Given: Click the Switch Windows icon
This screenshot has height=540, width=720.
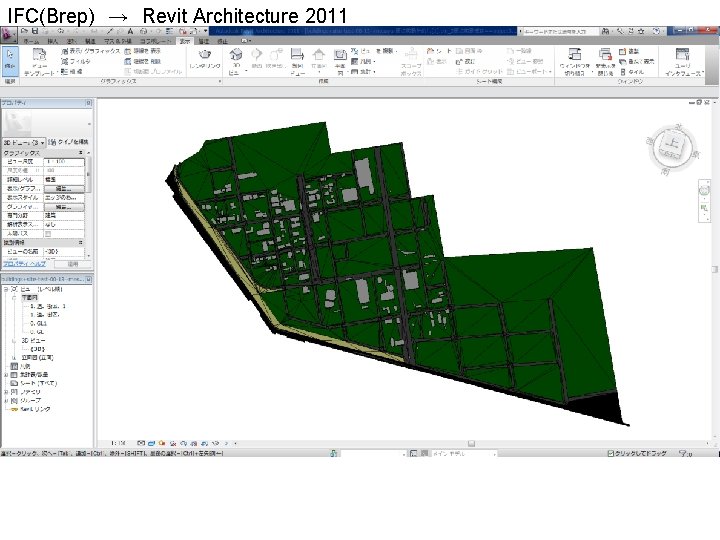Looking at the screenshot, I should (x=574, y=54).
